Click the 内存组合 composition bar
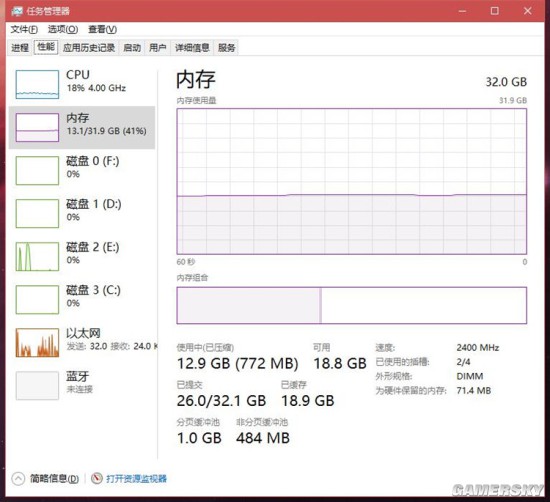The image size is (550, 502). (351, 305)
